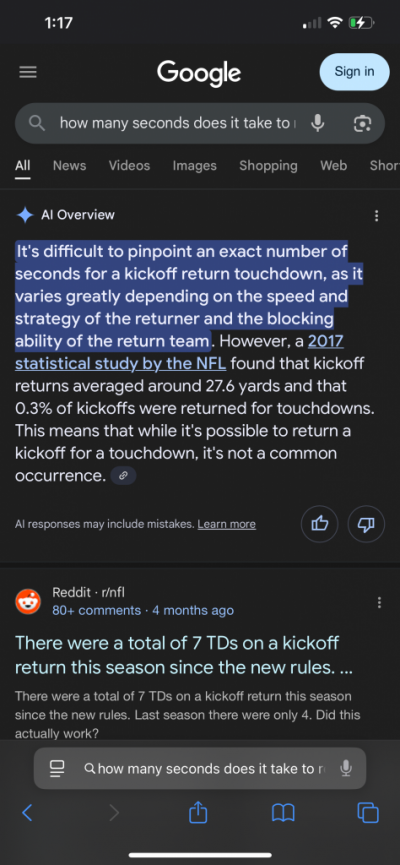This screenshot has height=865, width=400.
Task: Switch to the Images tab
Action: click(x=194, y=165)
